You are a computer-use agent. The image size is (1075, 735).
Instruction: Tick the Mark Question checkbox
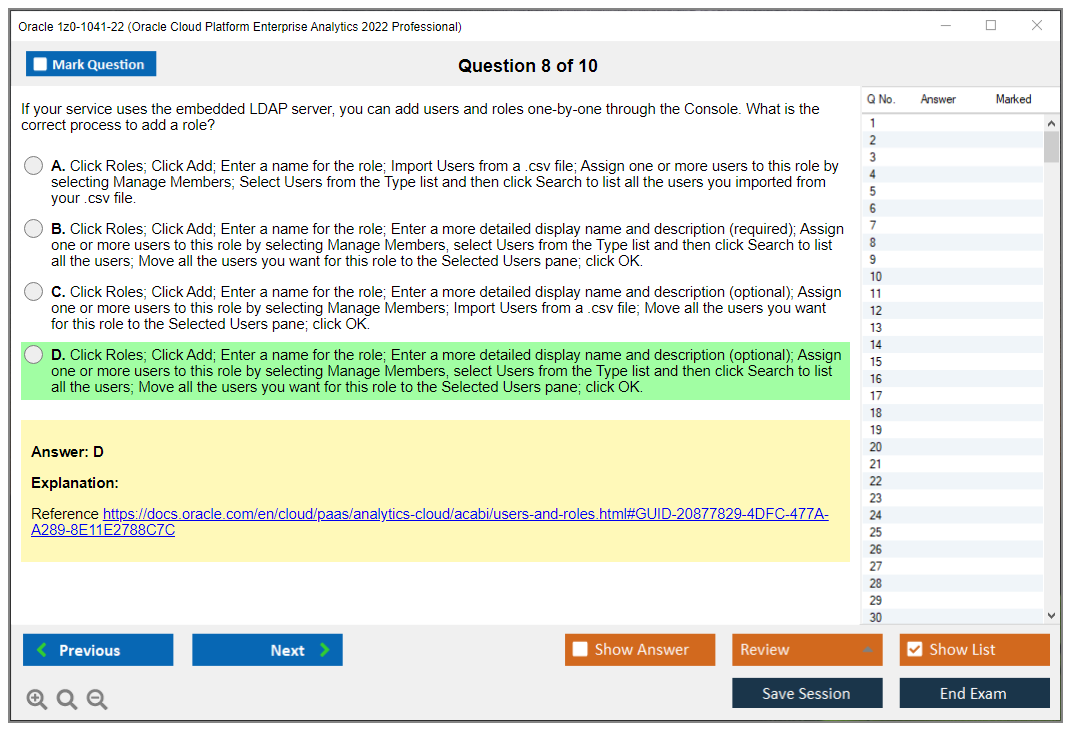click(41, 64)
